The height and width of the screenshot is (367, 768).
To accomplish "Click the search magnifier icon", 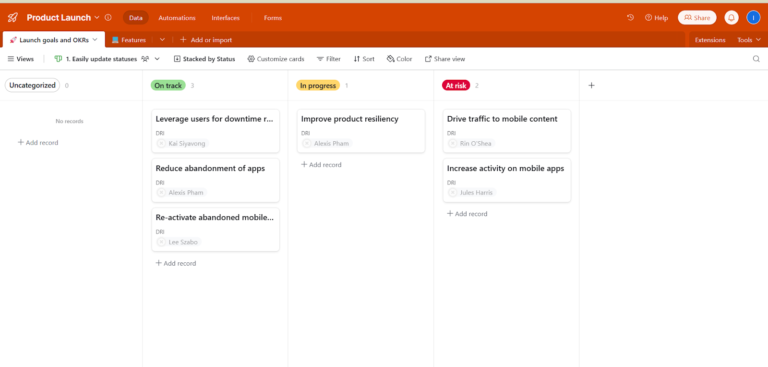I will point(756,59).
